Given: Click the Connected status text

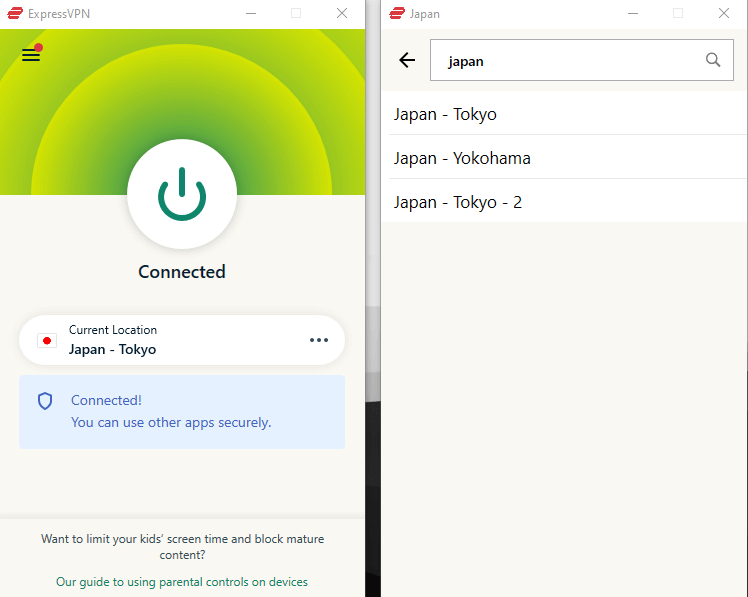Looking at the screenshot, I should [182, 272].
